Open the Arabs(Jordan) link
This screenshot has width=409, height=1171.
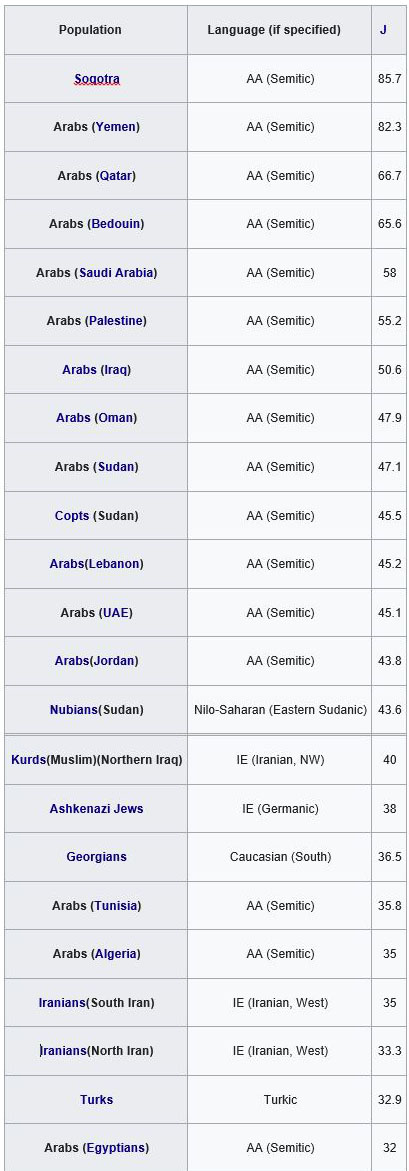point(96,661)
